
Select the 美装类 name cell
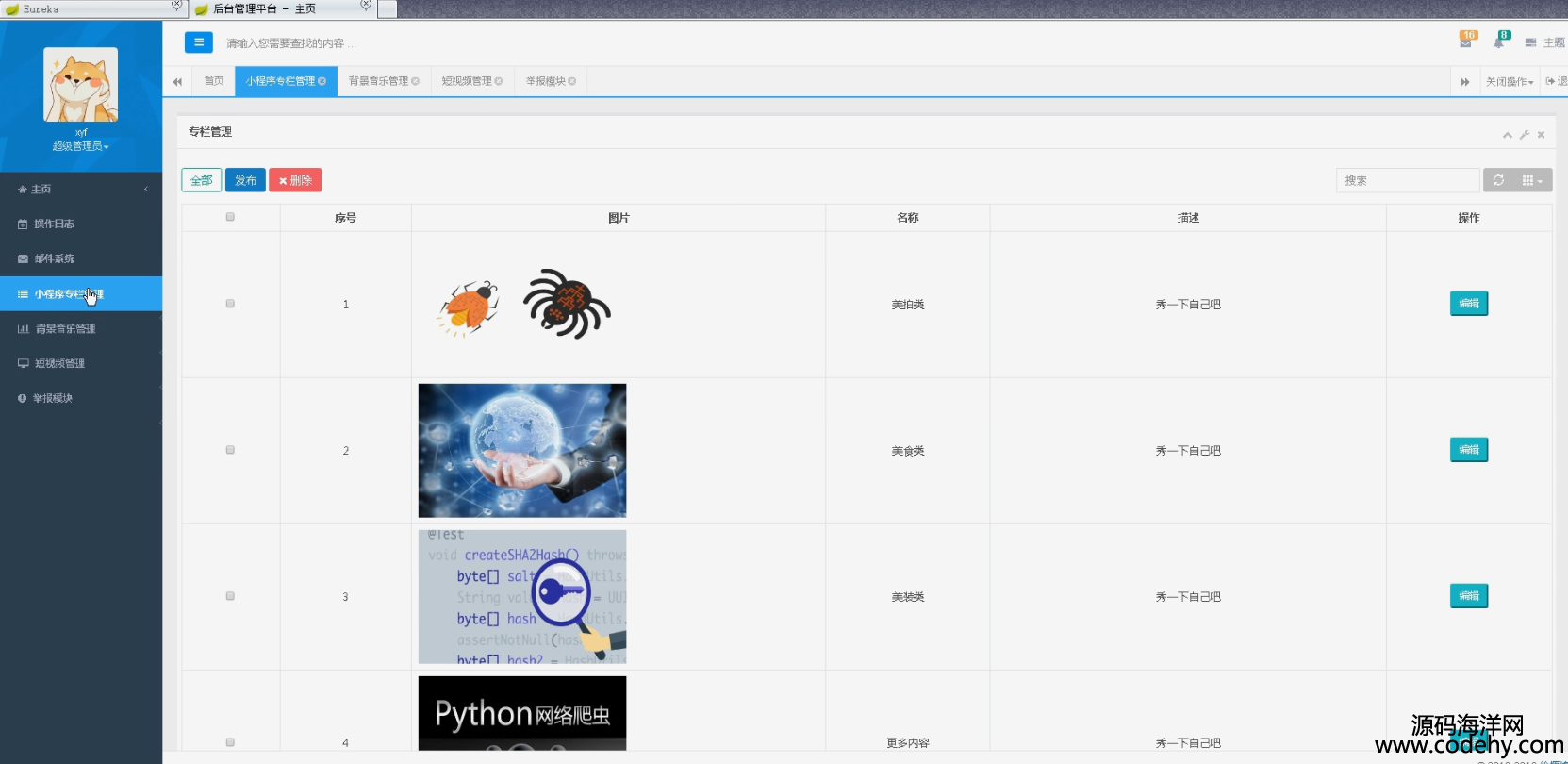(x=908, y=597)
